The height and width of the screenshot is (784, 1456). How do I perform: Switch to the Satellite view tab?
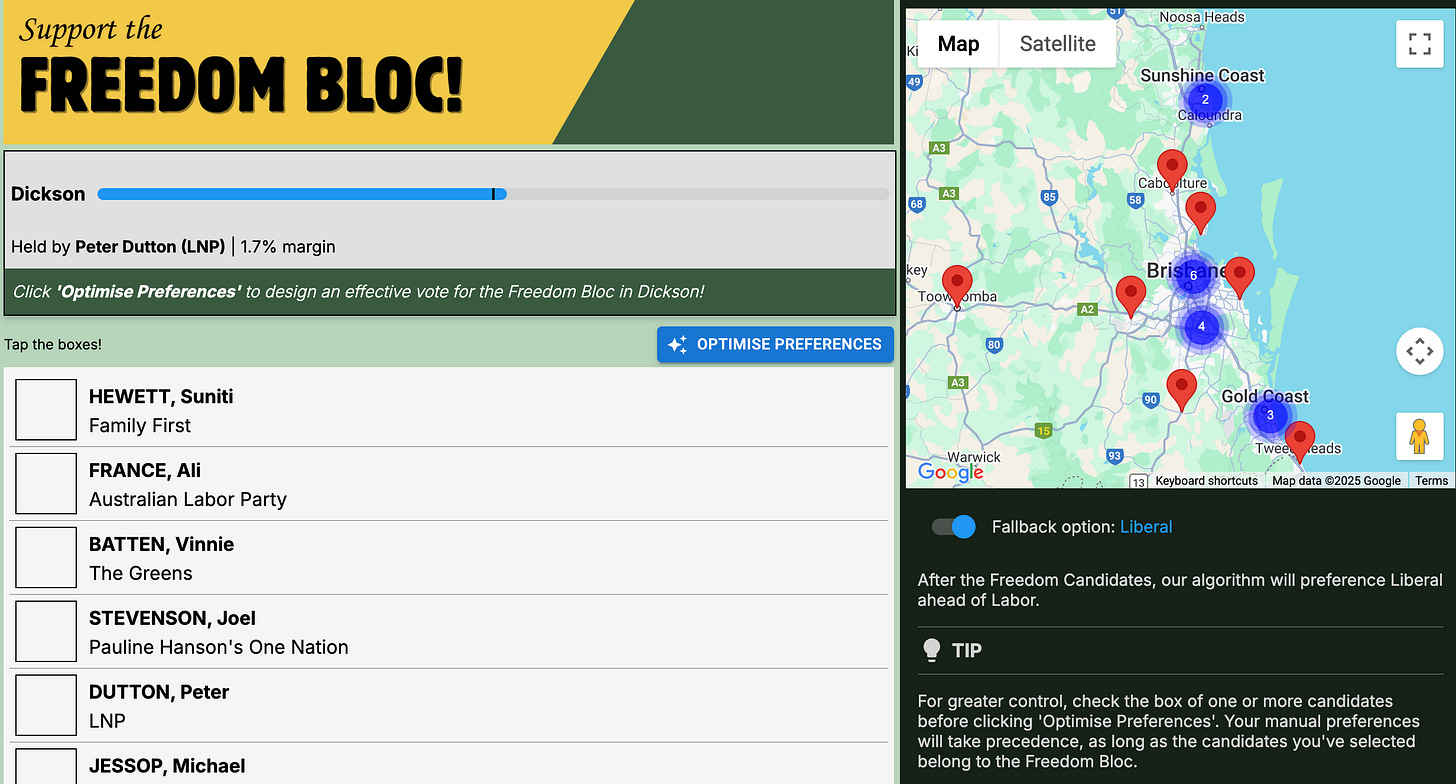point(1057,44)
